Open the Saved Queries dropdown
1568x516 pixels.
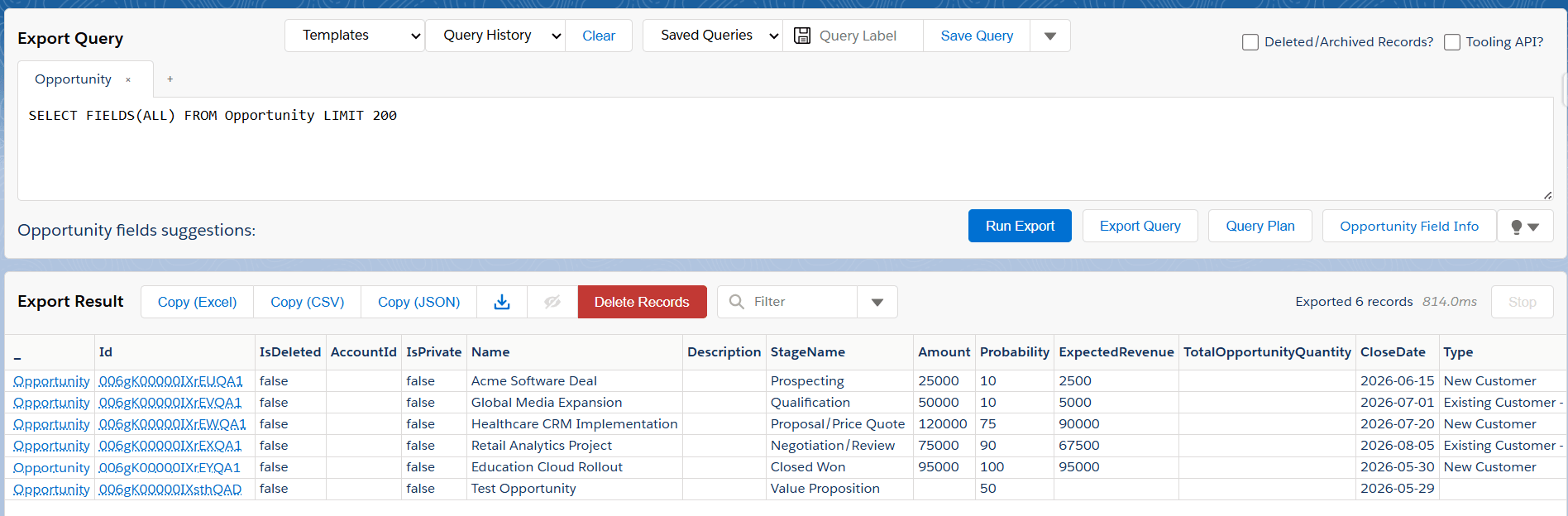[713, 36]
